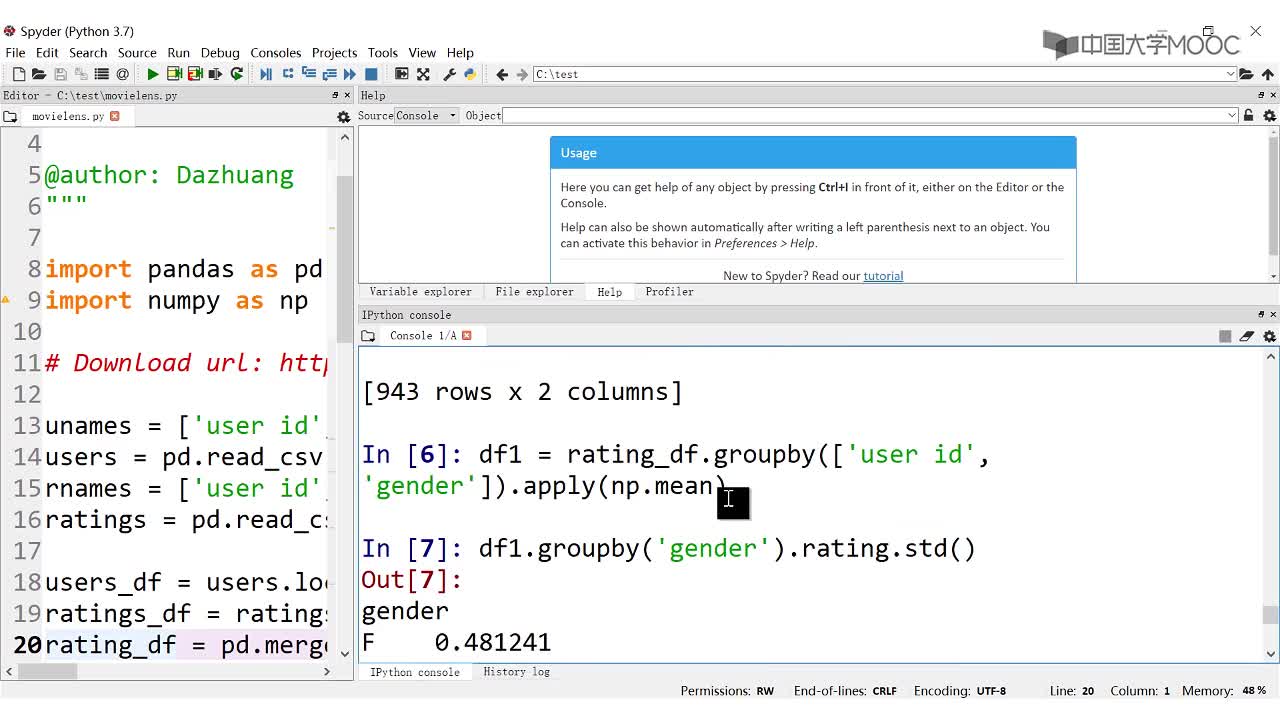Browse a working directory folder icon

[x=1246, y=74]
